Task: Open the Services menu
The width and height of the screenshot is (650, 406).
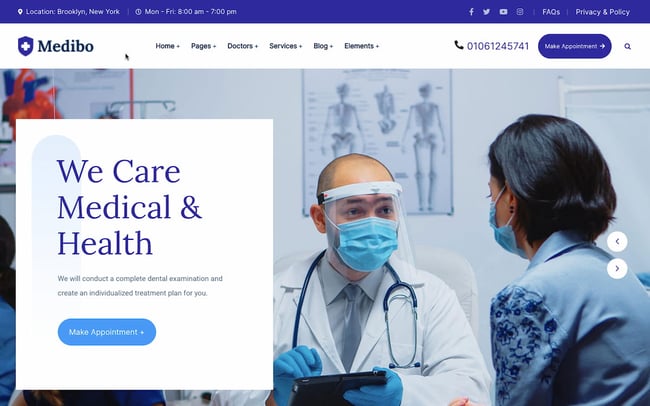Action: [x=286, y=46]
